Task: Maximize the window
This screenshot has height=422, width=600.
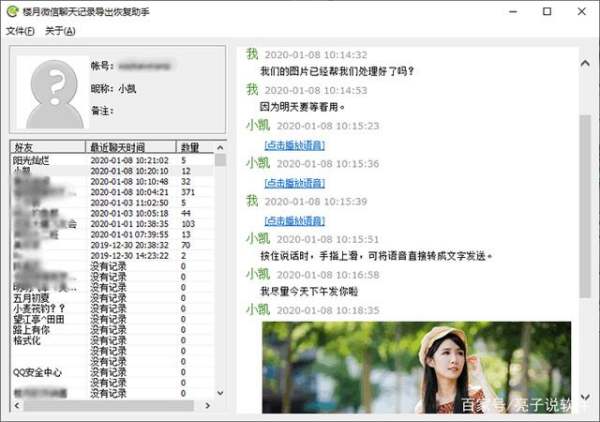Action: click(547, 11)
